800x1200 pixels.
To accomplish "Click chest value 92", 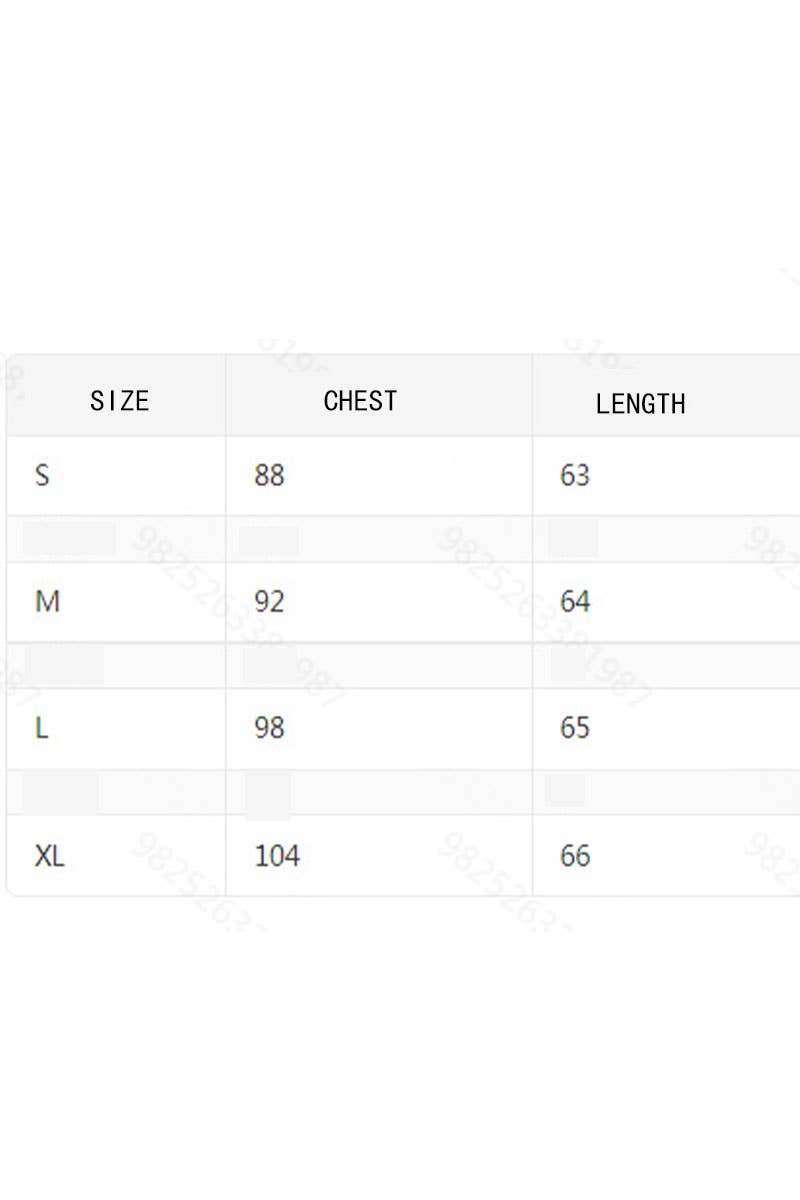I will click(x=269, y=602).
